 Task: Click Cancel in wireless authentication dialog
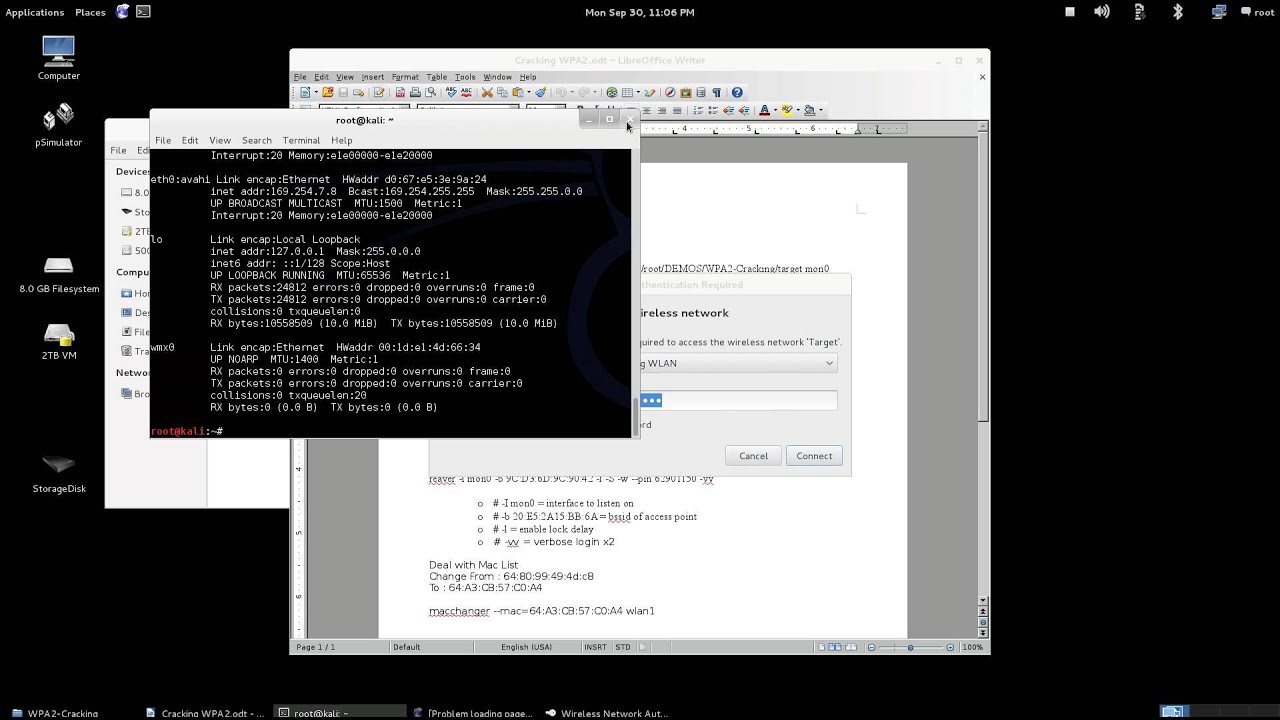tap(753, 456)
